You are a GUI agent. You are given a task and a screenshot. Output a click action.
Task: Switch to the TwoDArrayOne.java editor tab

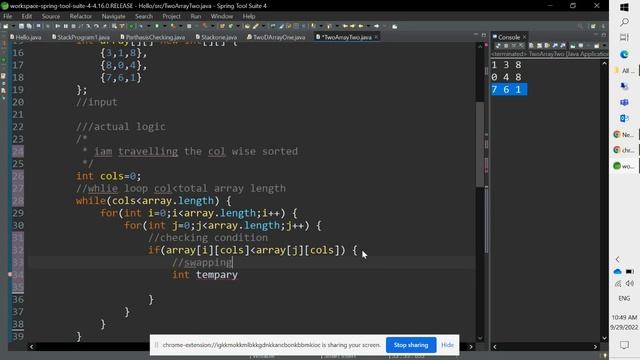(x=276, y=37)
